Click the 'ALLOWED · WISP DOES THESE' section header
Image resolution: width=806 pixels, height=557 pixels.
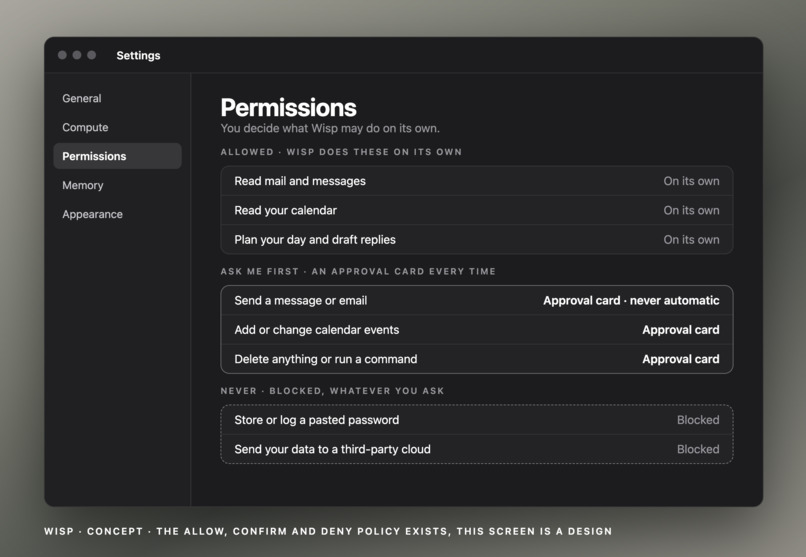click(341, 152)
